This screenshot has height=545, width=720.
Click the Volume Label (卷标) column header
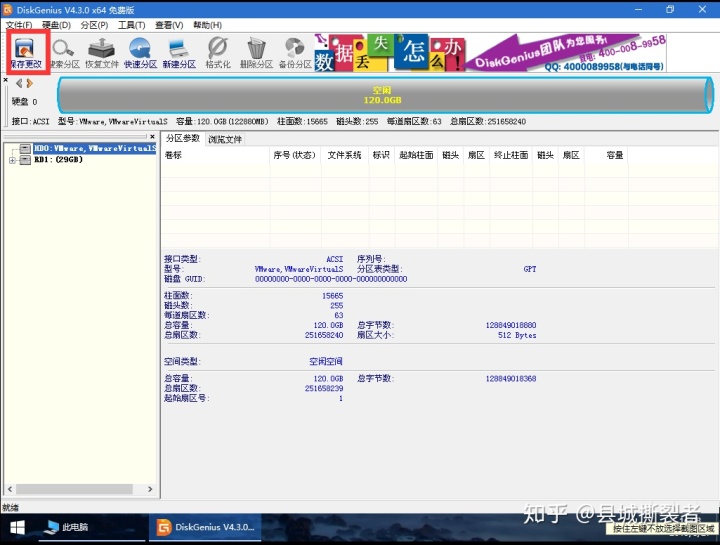[215, 155]
